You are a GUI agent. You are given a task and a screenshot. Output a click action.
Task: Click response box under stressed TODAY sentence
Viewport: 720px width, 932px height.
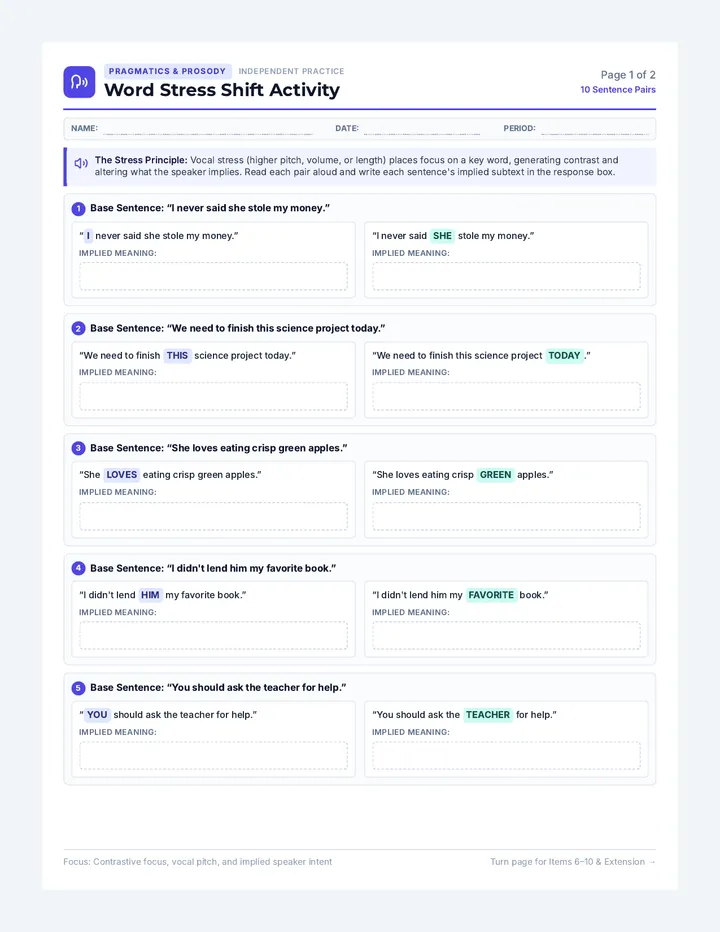[507, 396]
